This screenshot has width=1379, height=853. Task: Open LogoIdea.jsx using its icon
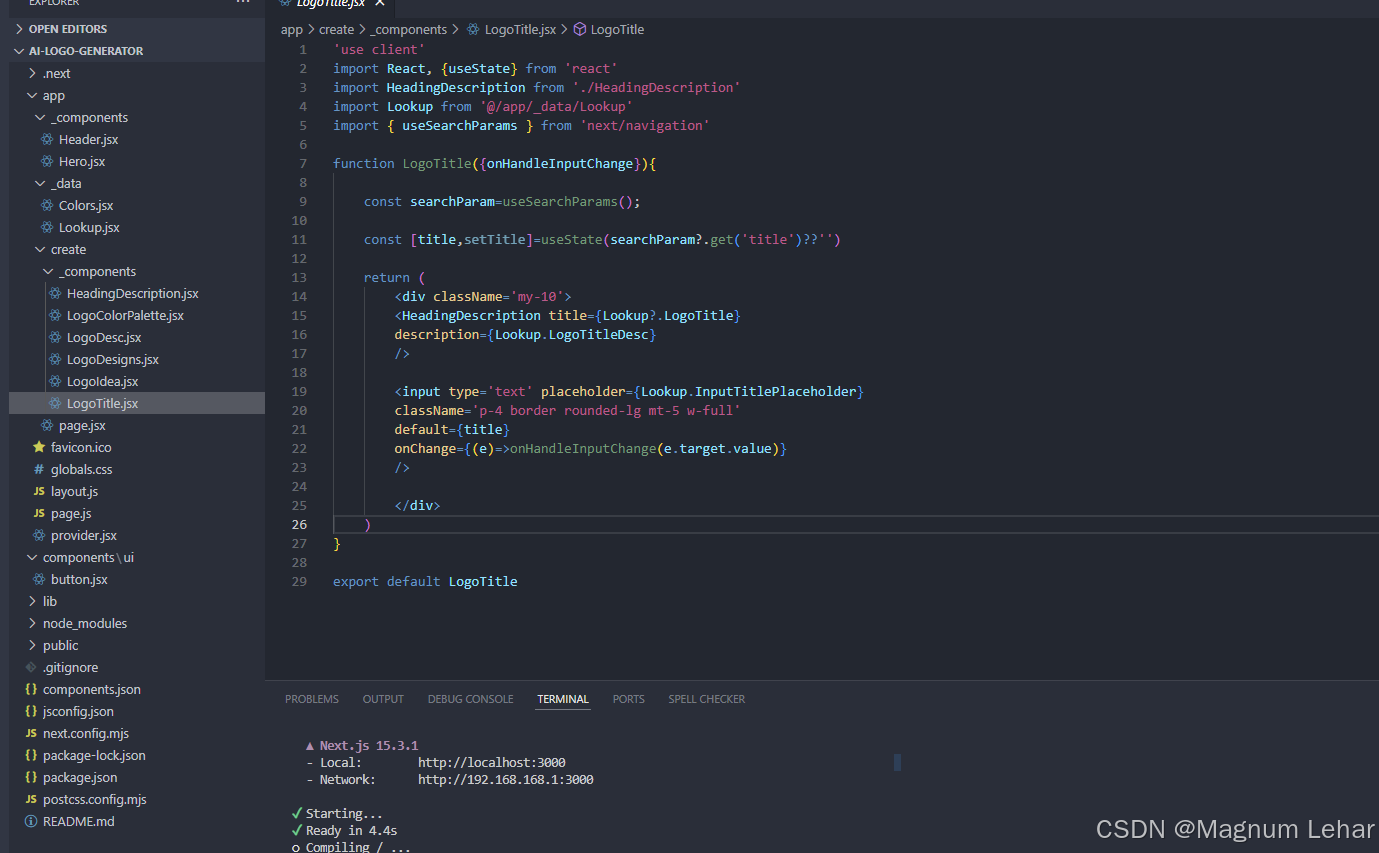click(55, 381)
